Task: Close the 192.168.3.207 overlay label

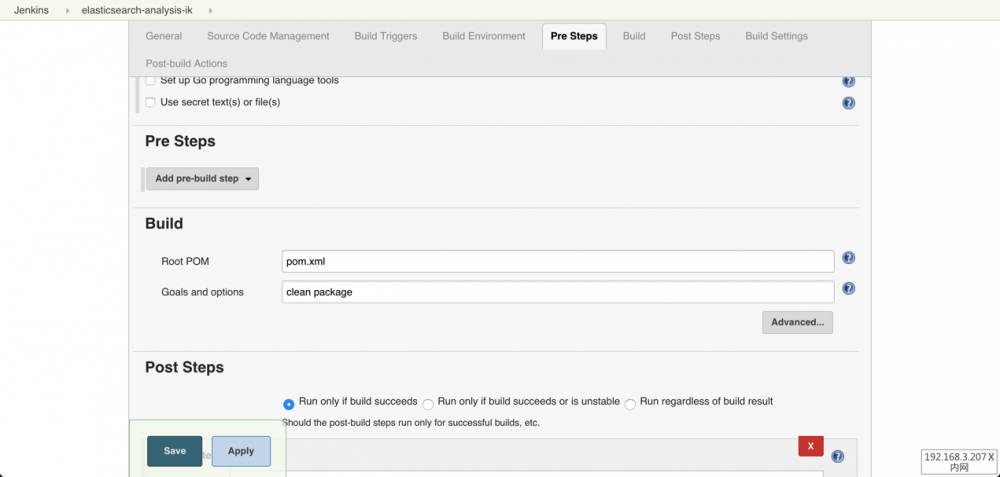Action: 991,457
